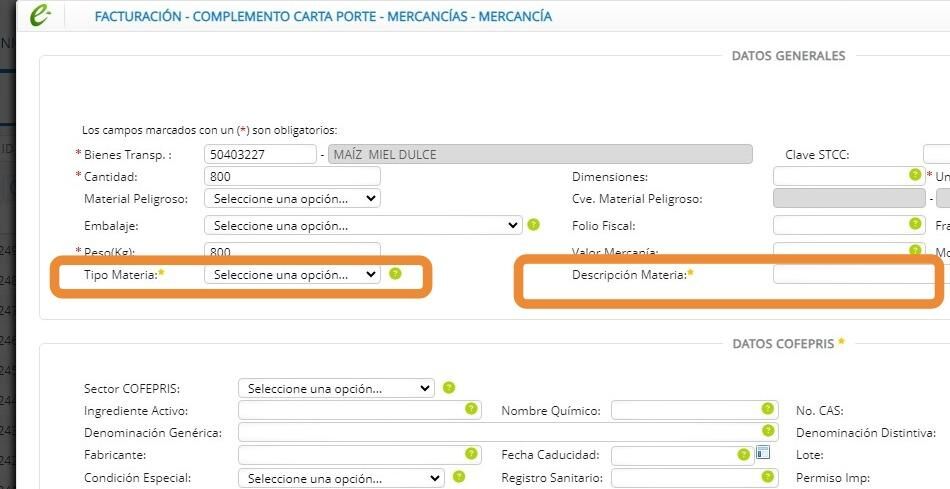Click the Cantidad input field

tap(292, 176)
